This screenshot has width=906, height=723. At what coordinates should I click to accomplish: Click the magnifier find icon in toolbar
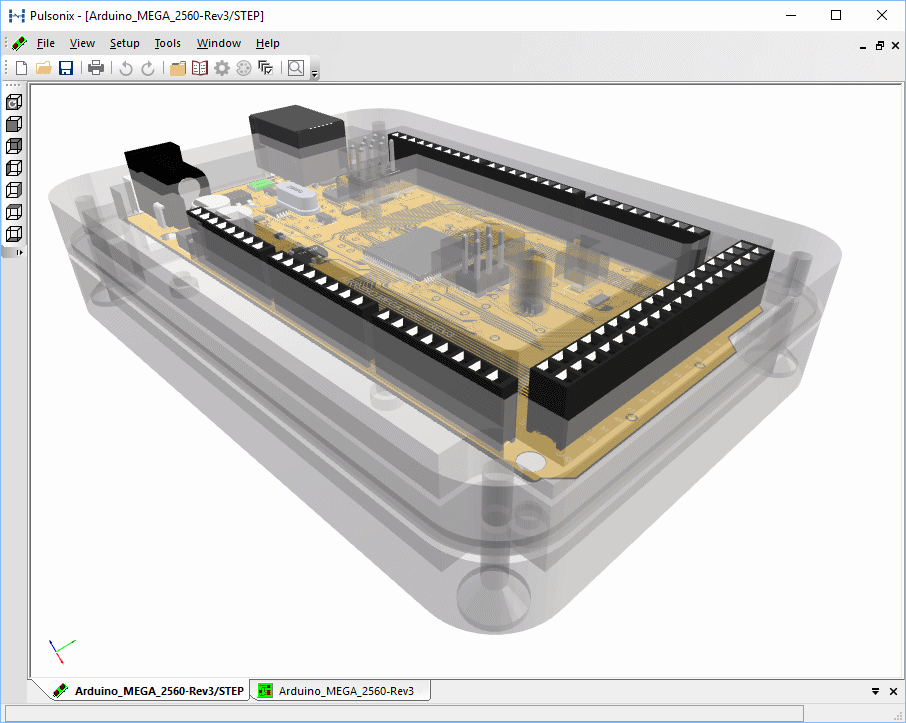coord(296,68)
